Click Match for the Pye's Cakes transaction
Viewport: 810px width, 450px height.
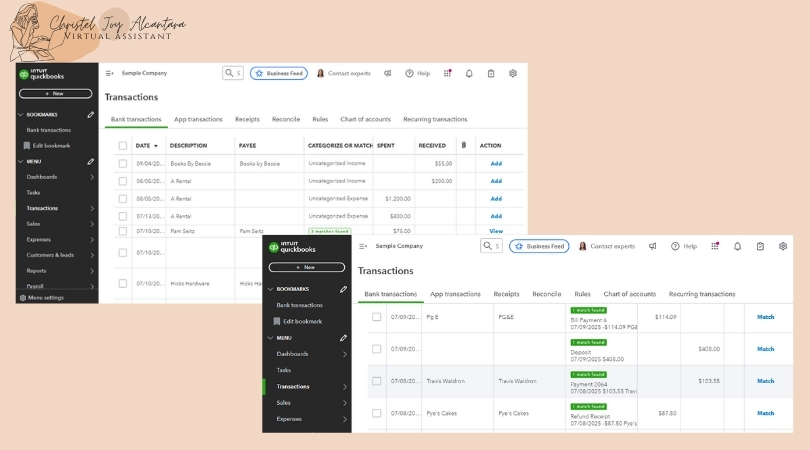pos(765,413)
